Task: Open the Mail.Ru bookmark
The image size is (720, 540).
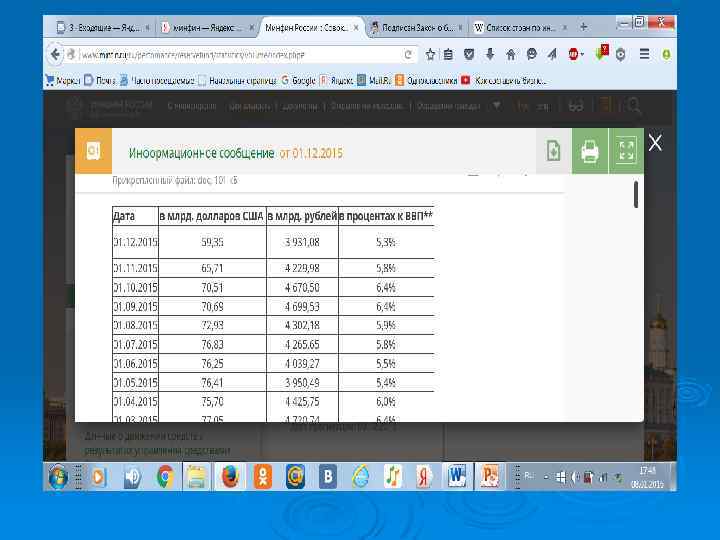Action: pyautogui.click(x=374, y=81)
